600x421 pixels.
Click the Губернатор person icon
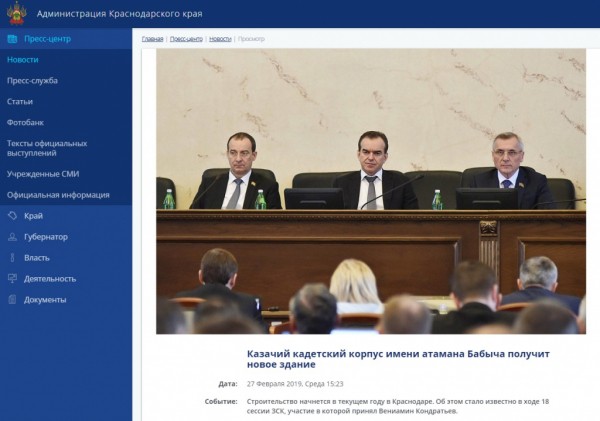[x=12, y=237]
